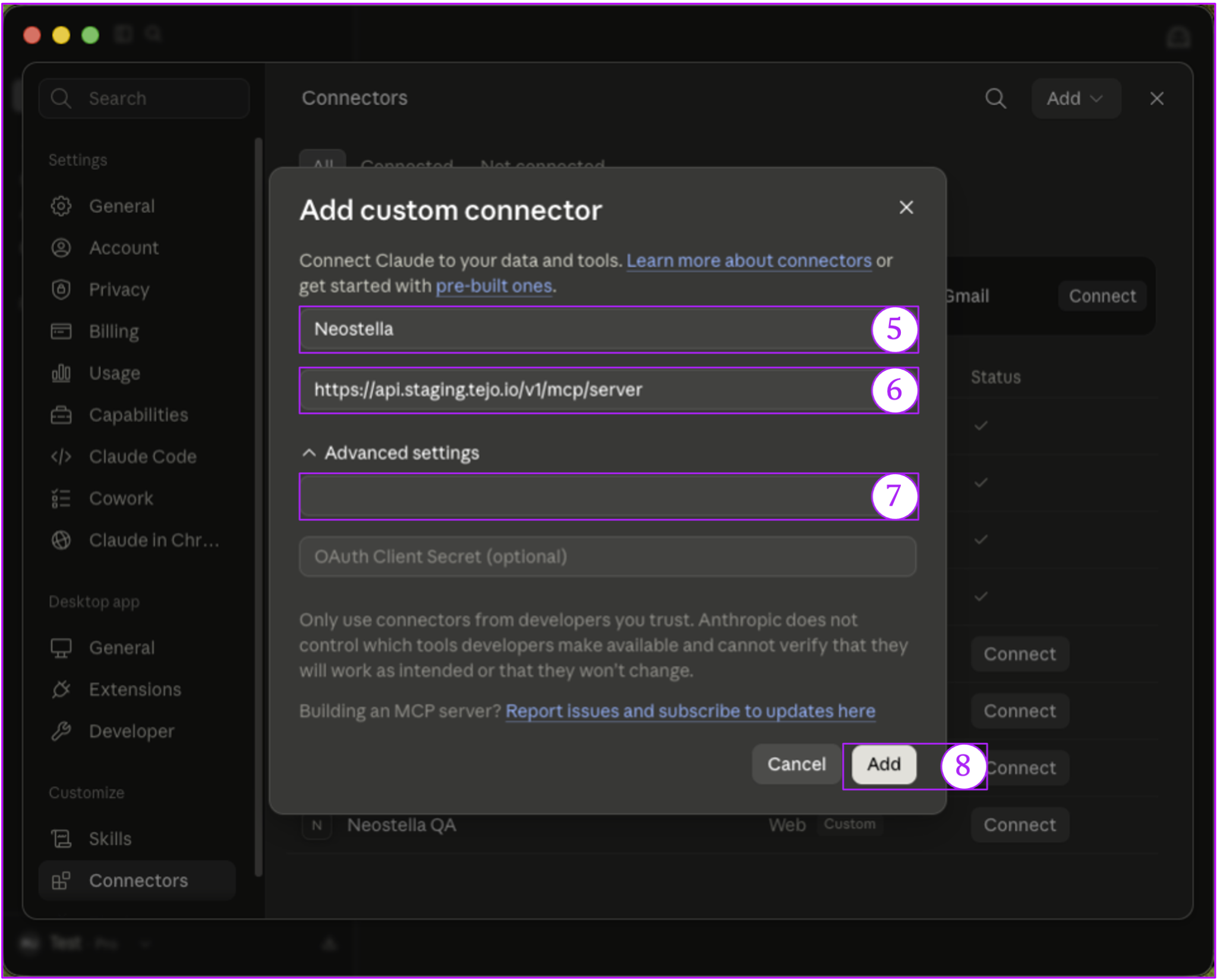Click the connector name field containing Neostella
The width and height of the screenshot is (1217, 980).
point(607,329)
